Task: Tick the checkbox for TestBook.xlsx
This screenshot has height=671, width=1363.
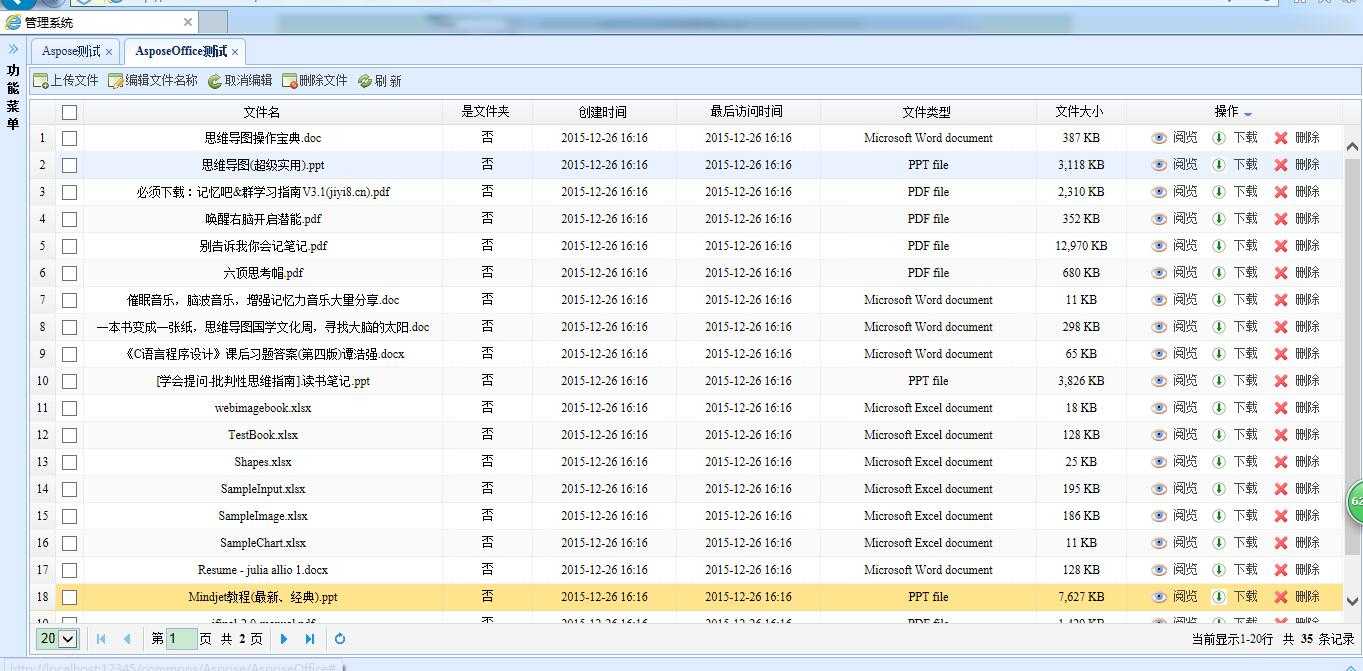Action: [x=69, y=435]
